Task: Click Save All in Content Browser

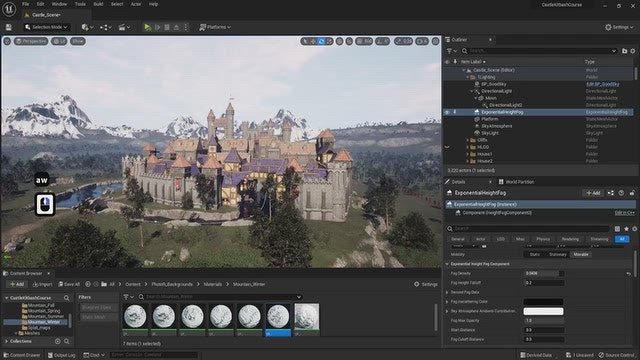Action: click(x=69, y=284)
